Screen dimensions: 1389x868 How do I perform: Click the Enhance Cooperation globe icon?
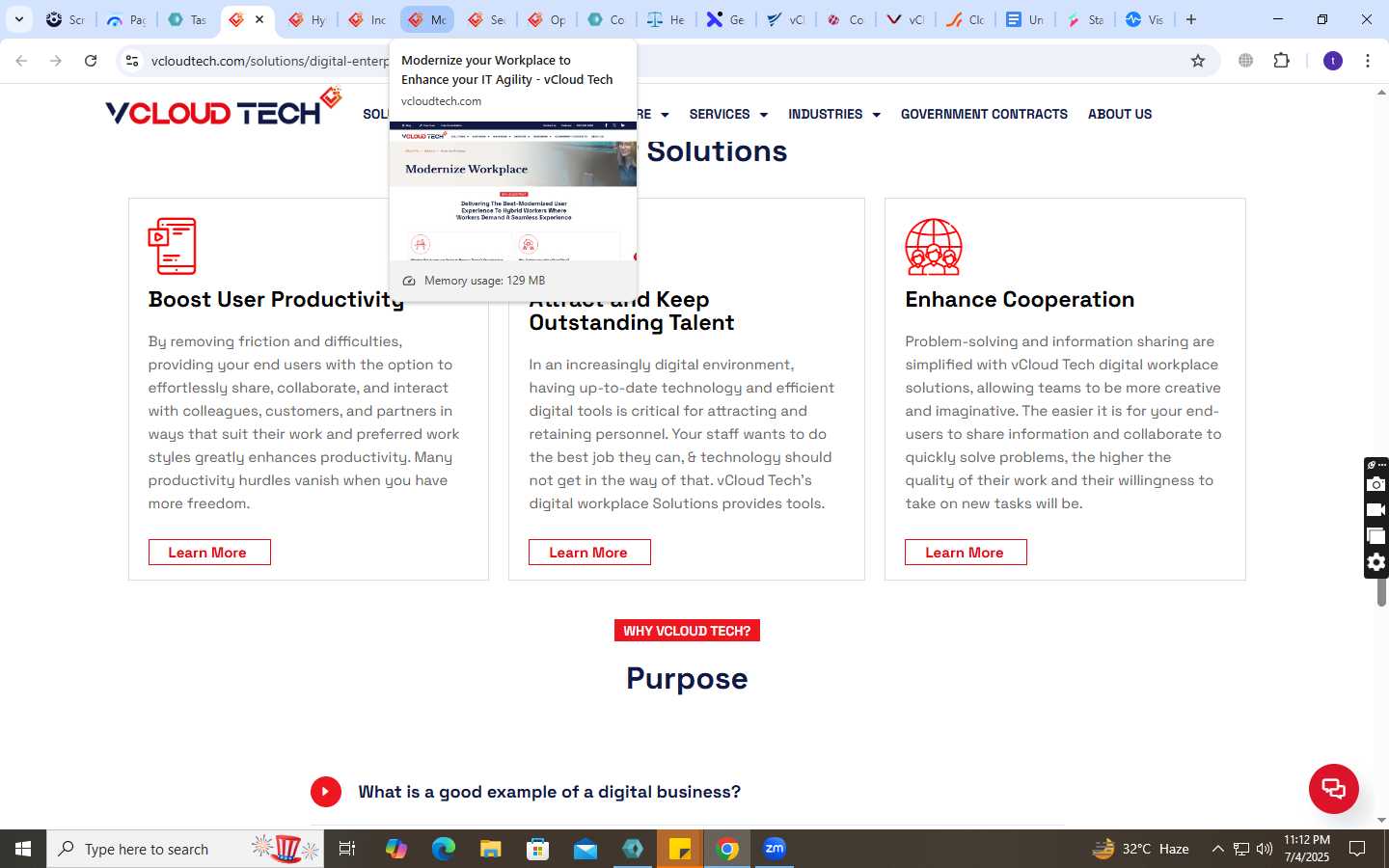point(934,247)
